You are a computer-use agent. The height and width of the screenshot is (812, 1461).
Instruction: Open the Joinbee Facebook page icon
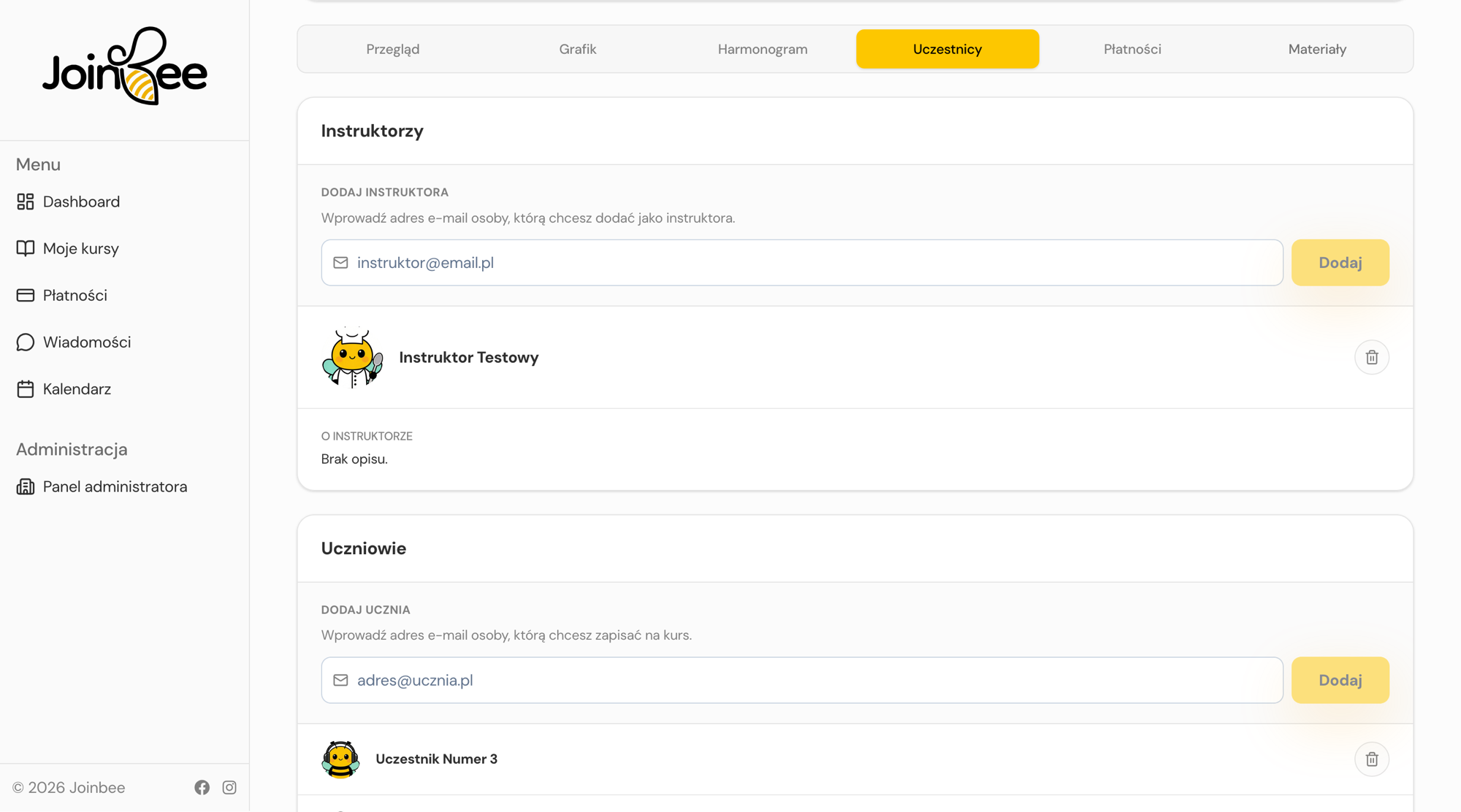(202, 787)
